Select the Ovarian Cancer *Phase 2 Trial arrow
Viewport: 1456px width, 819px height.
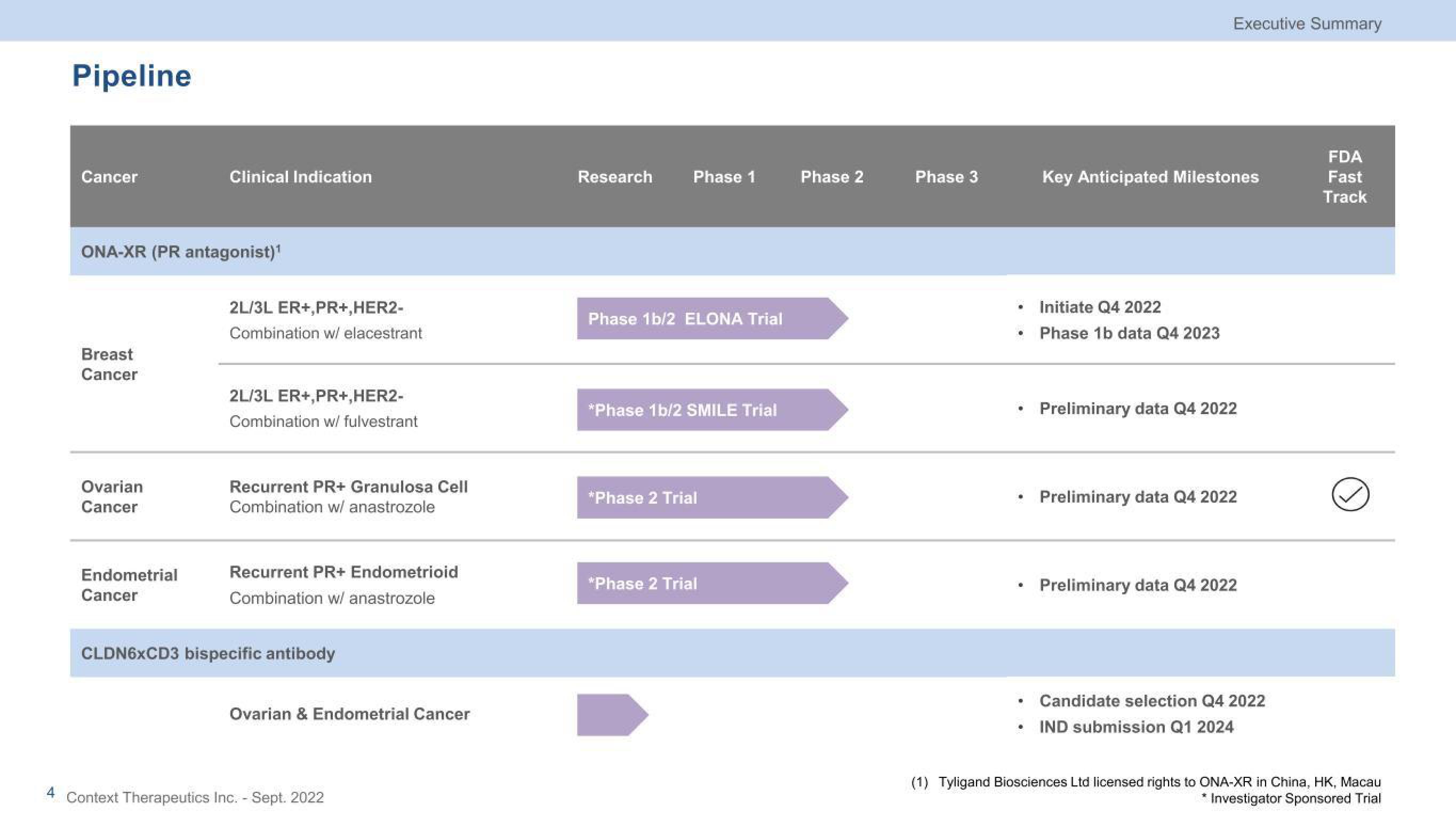tap(712, 498)
